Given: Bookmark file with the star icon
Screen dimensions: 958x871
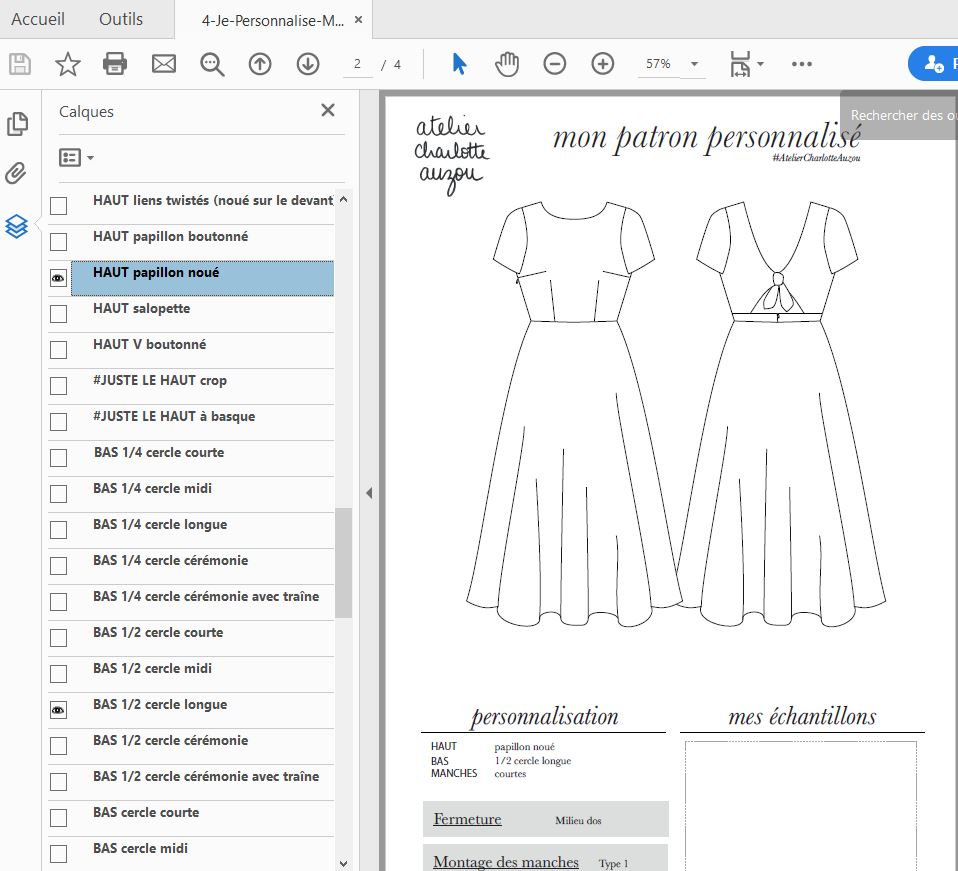Looking at the screenshot, I should (x=67, y=64).
